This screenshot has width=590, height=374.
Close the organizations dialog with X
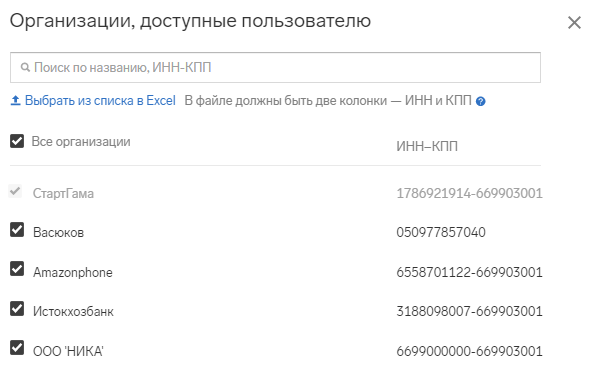(x=574, y=23)
